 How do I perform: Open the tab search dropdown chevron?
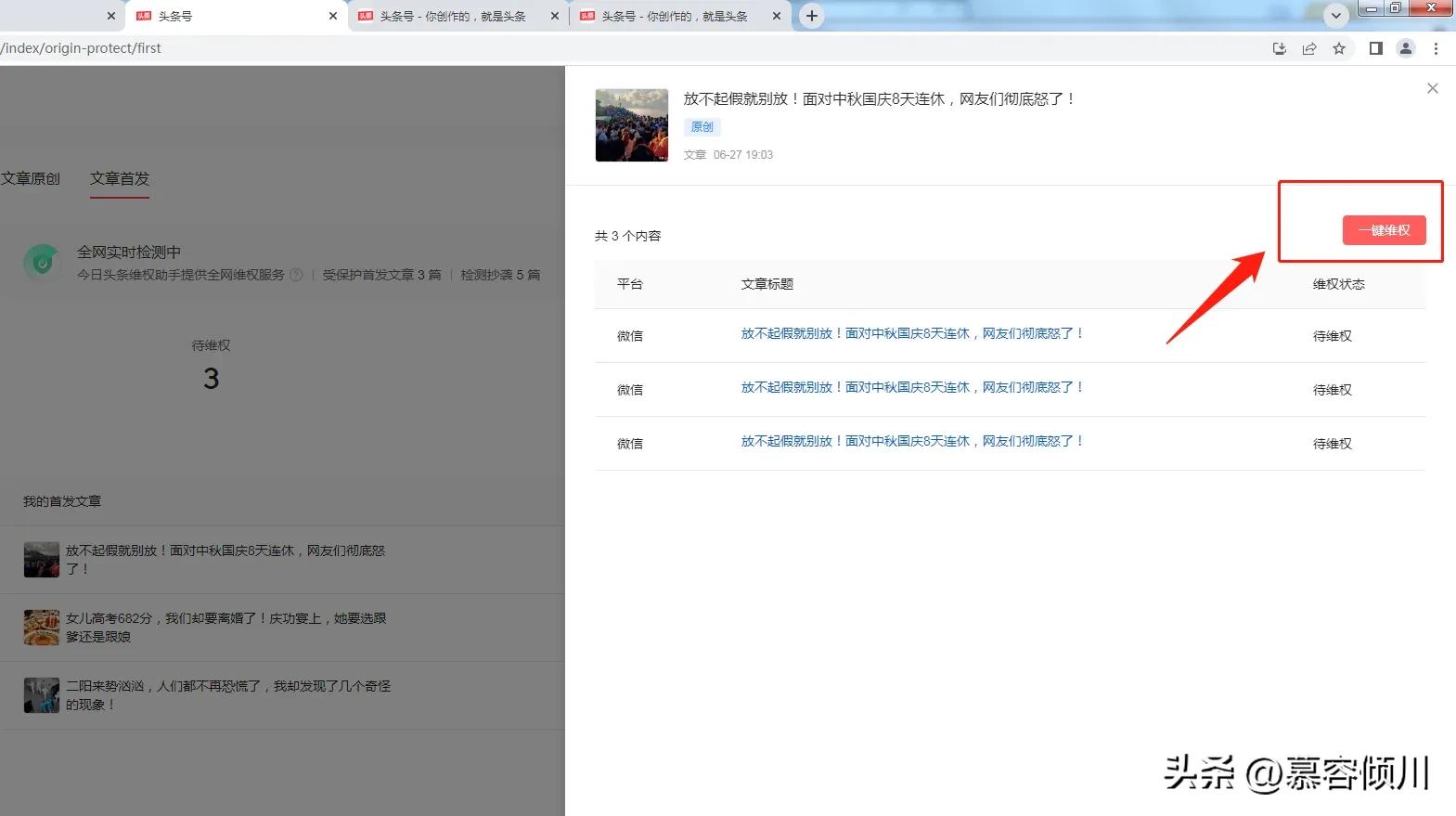[1335, 16]
